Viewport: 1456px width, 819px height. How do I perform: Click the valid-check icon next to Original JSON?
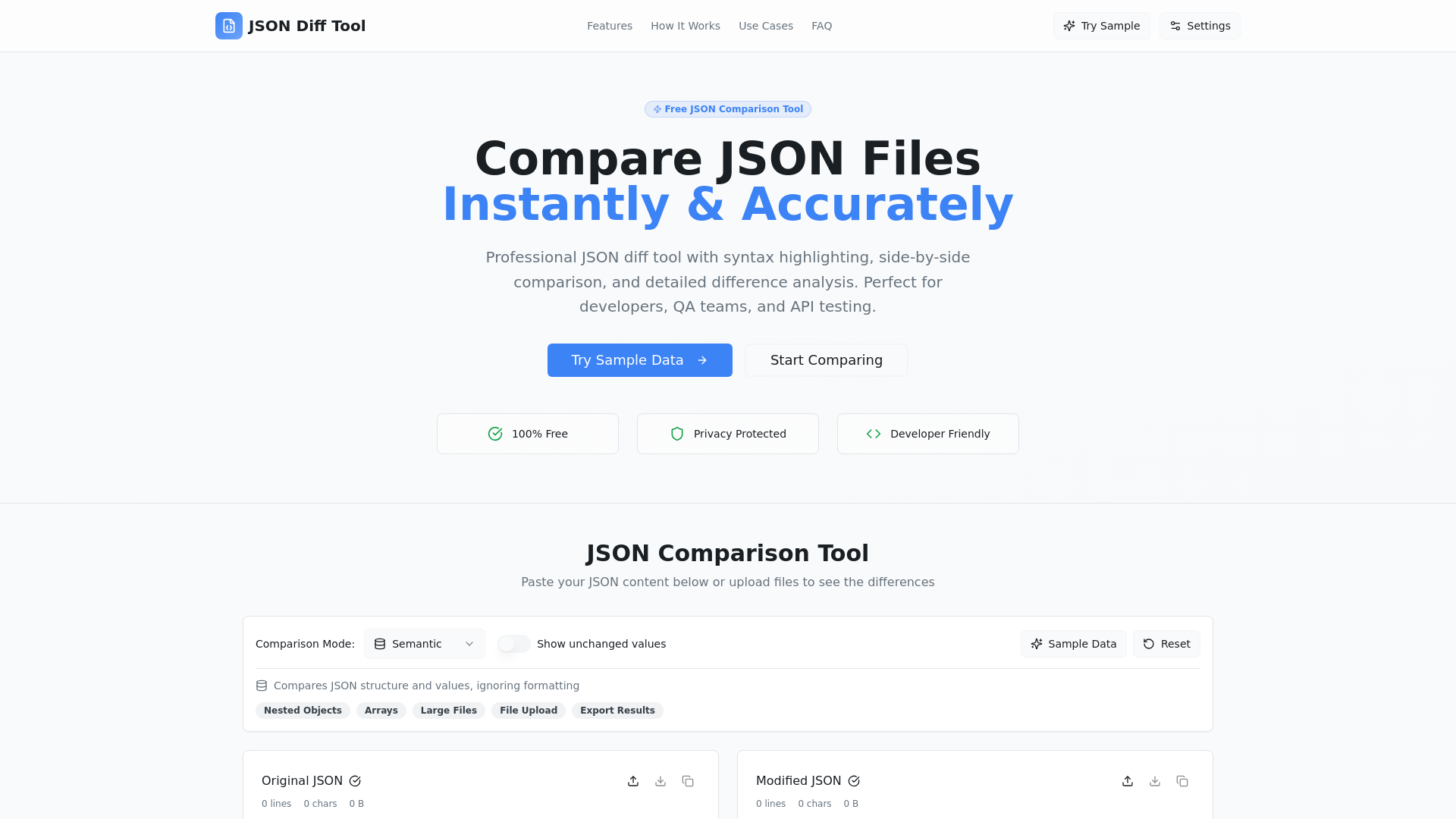pyautogui.click(x=355, y=780)
